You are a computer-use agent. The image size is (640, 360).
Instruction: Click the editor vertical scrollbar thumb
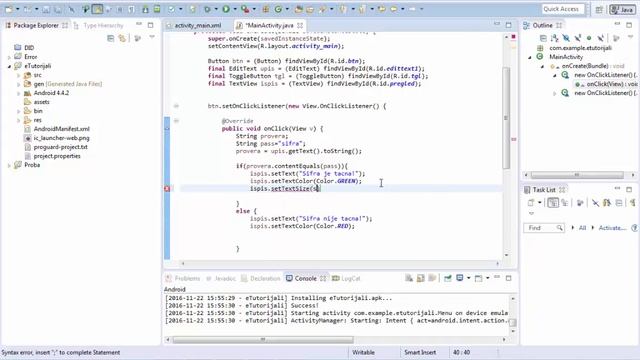tap(506, 118)
